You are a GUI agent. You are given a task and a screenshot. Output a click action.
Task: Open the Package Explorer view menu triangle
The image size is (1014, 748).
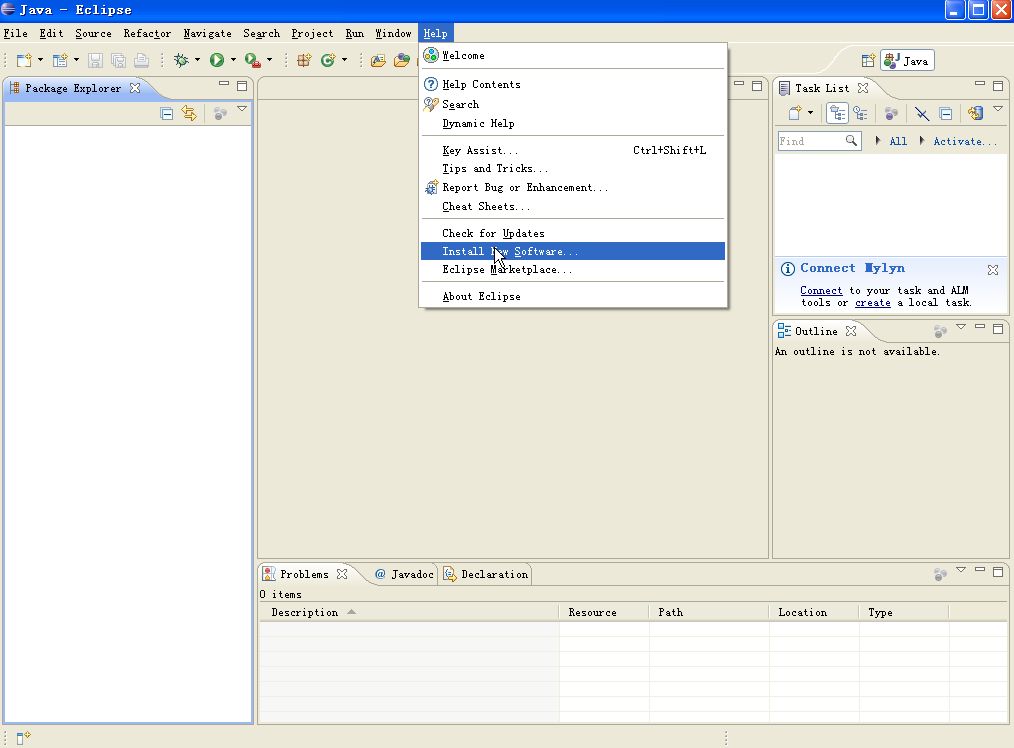coord(242,109)
